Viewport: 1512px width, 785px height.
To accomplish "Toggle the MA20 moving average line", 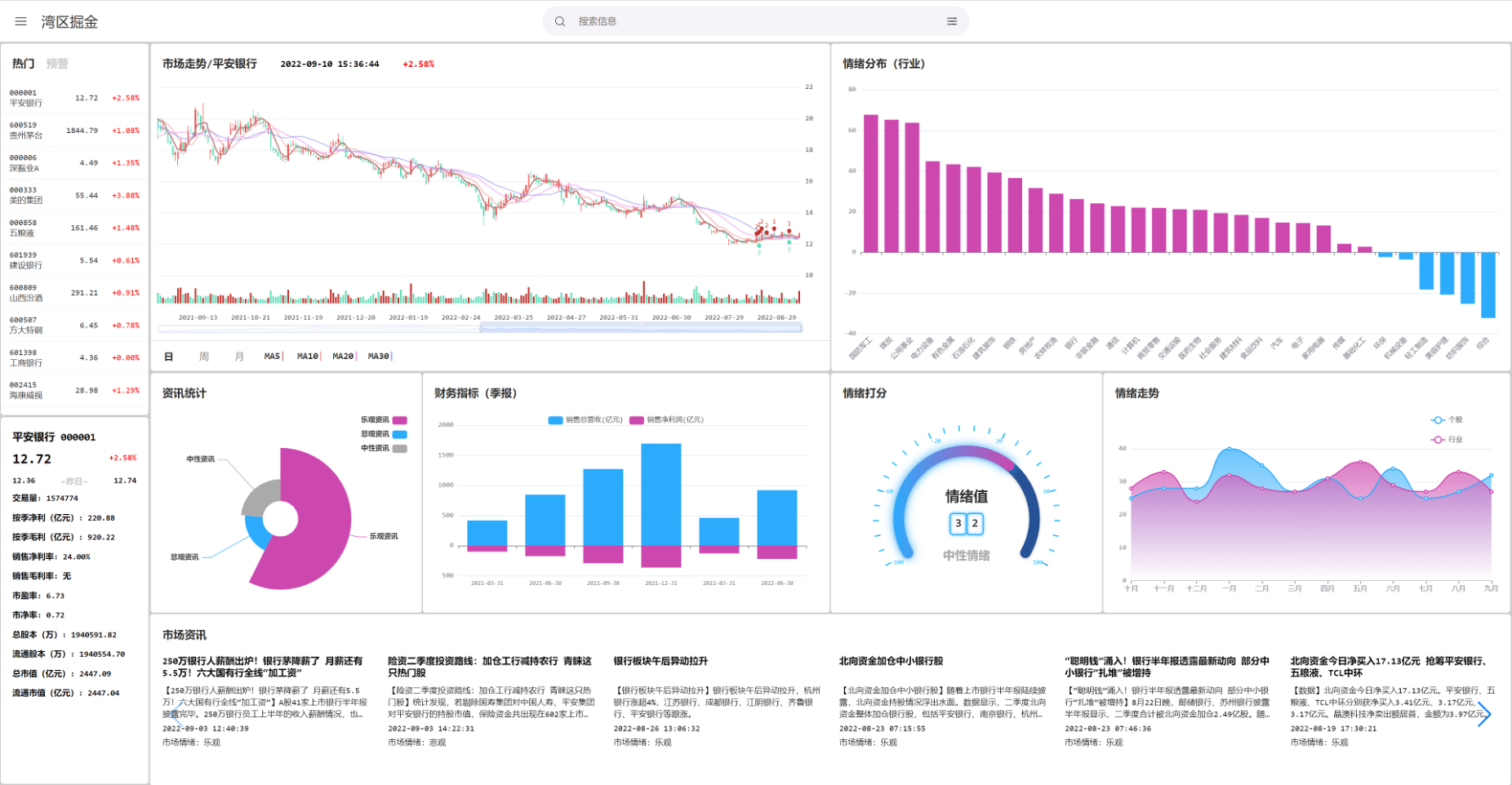I will point(343,357).
